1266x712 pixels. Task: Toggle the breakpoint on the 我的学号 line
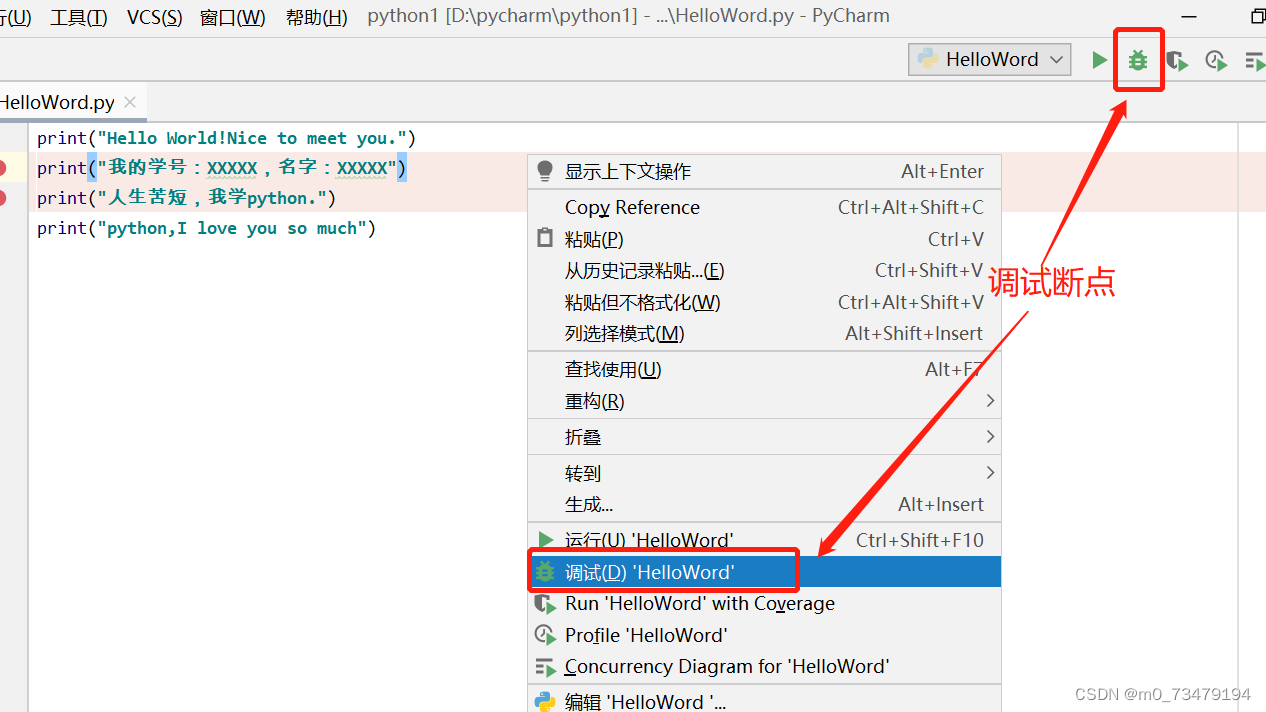tap(3, 168)
